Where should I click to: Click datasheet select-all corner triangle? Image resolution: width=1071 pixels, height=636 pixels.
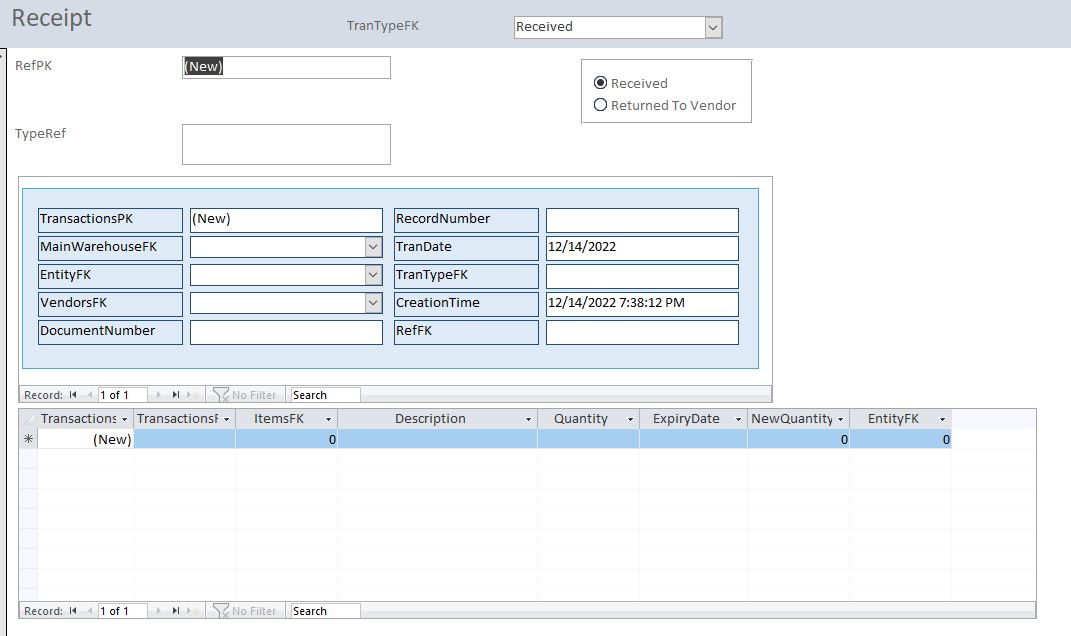[28, 419]
